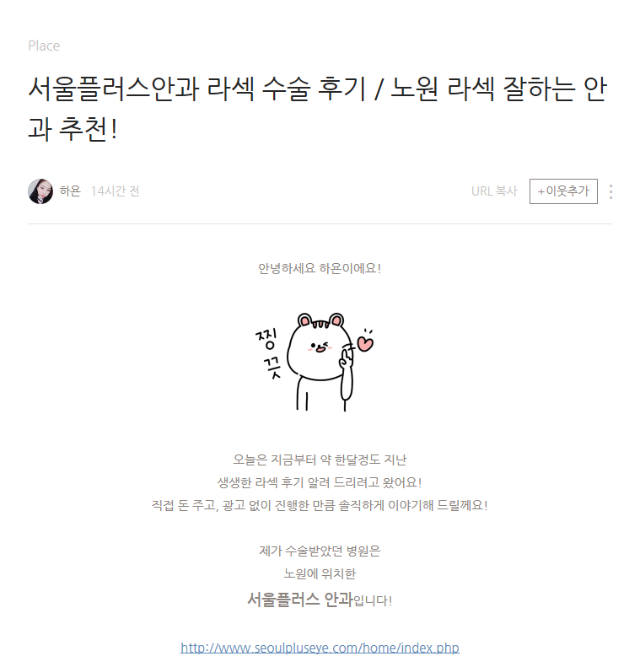Click the author 하온 profile picture
This screenshot has height=664, width=640.
[x=40, y=191]
